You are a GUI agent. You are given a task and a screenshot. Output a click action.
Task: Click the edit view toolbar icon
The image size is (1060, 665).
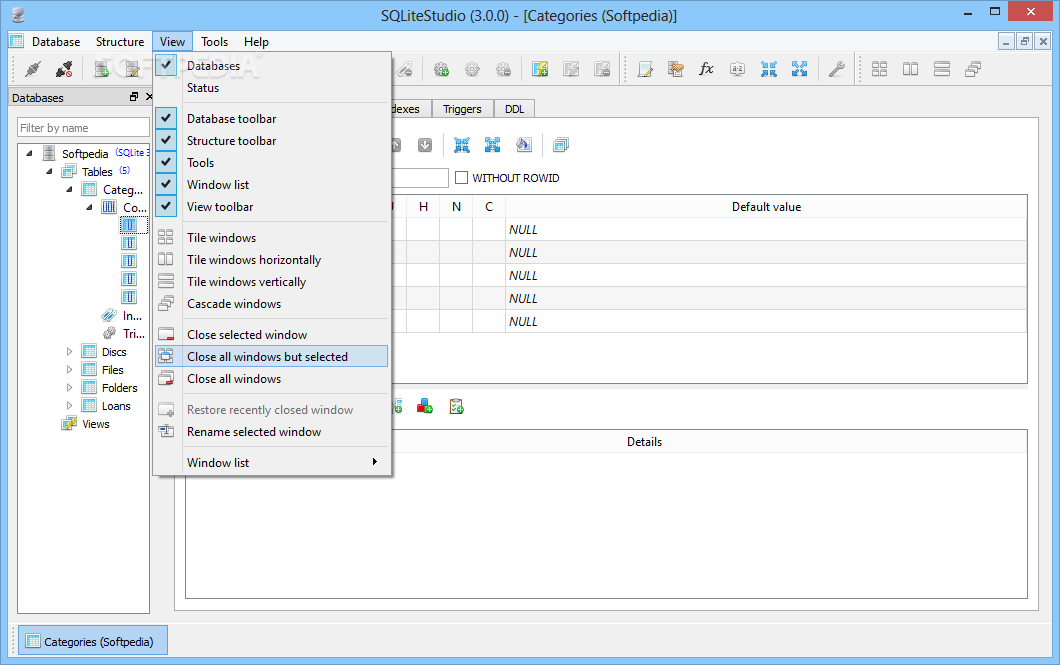pos(571,69)
